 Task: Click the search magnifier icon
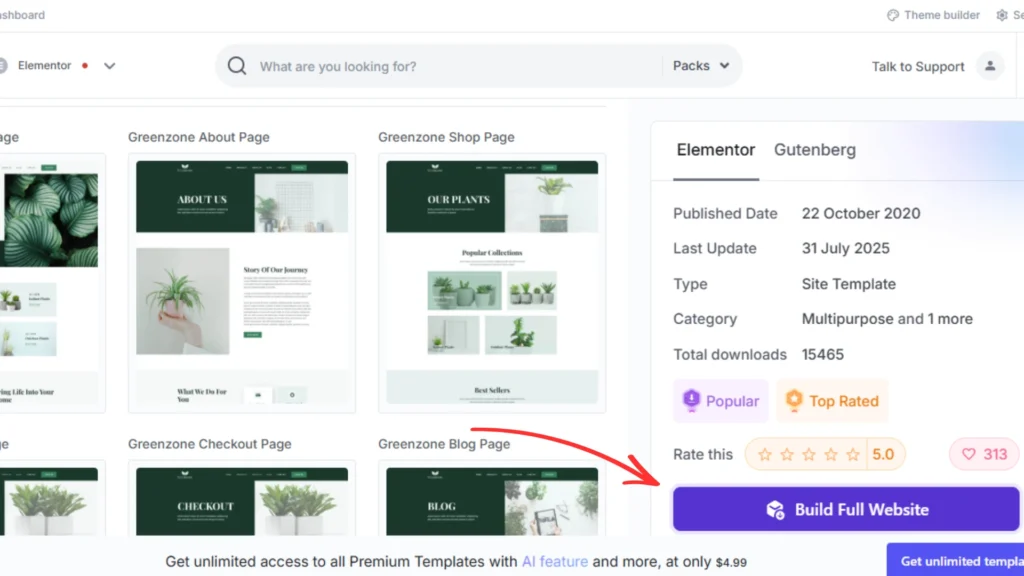point(237,66)
